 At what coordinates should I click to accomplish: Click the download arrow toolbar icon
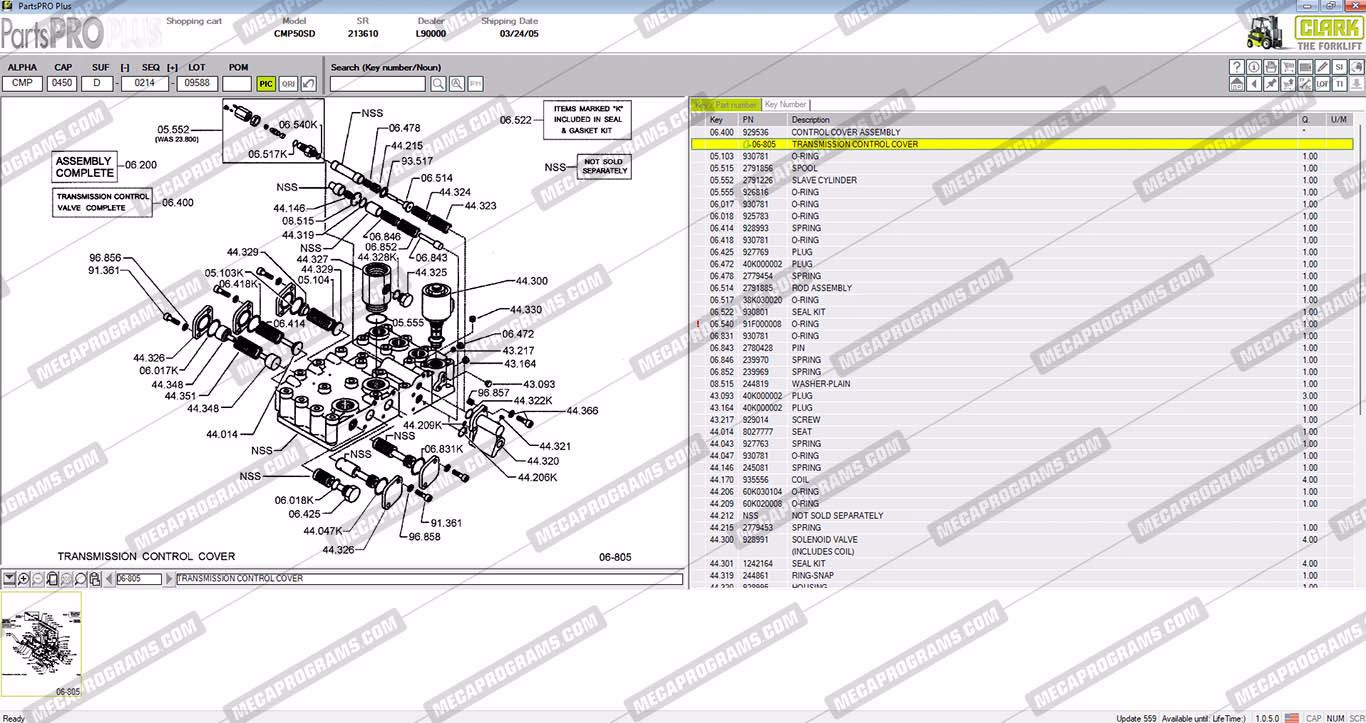tap(1357, 84)
